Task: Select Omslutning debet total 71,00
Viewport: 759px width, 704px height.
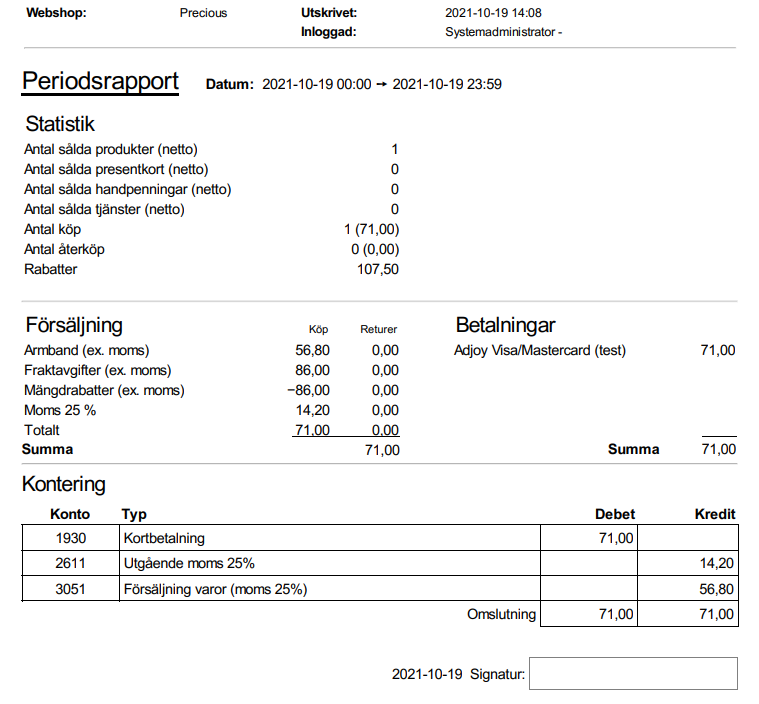Action: click(589, 614)
